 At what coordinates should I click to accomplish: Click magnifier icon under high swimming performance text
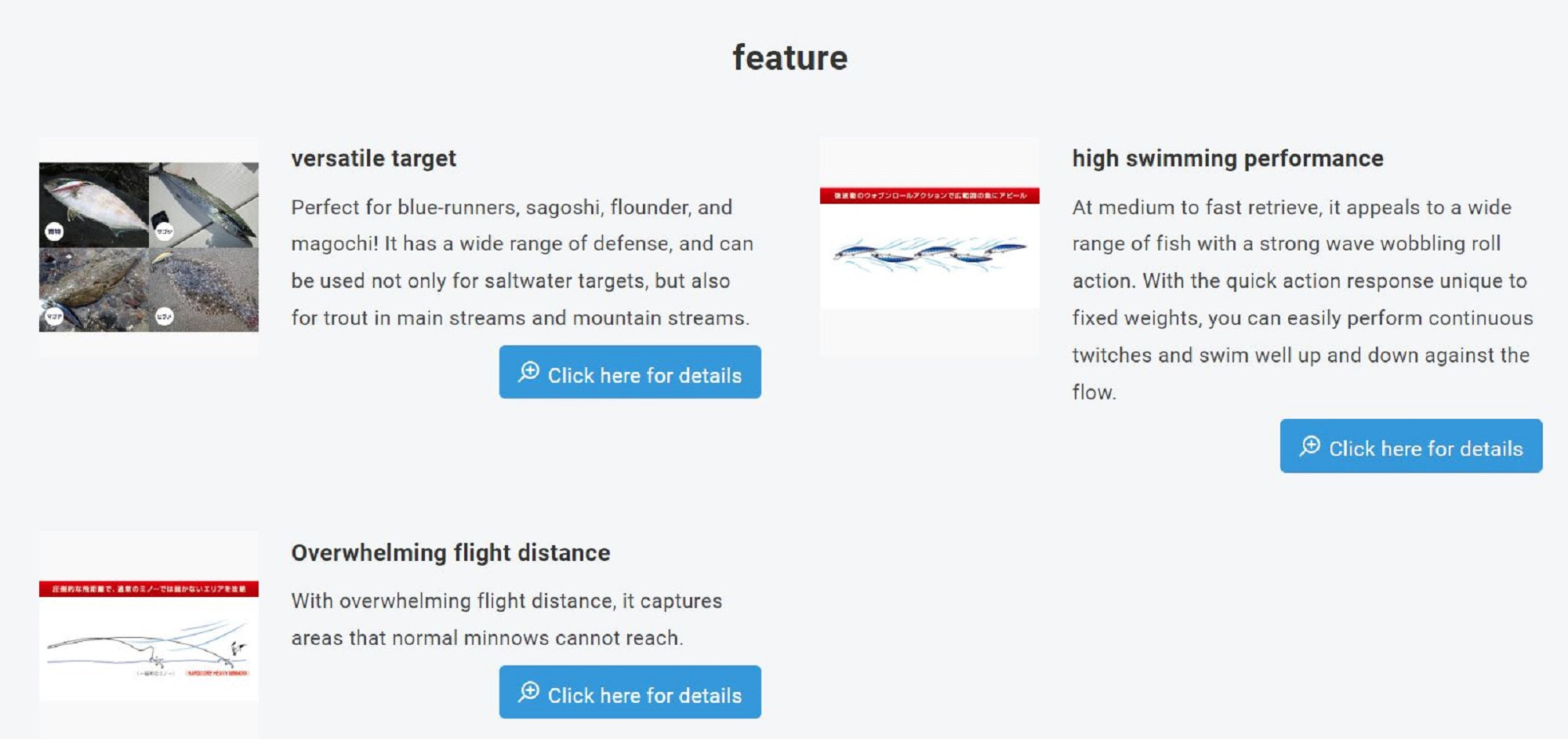tap(1310, 446)
